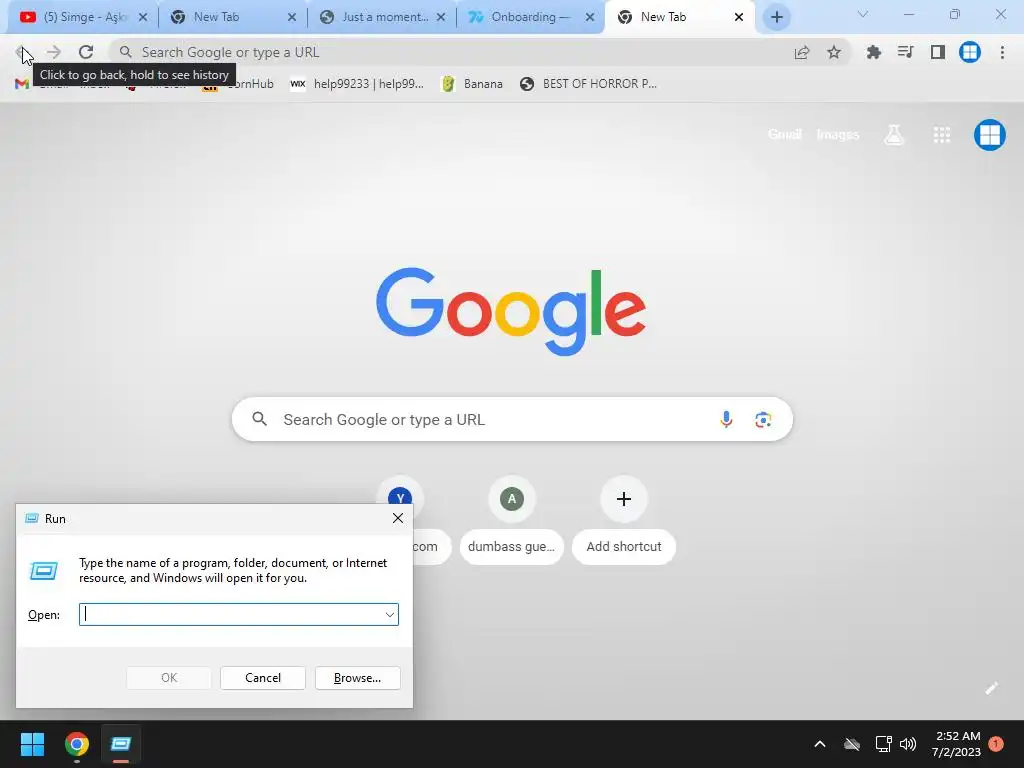Viewport: 1024px width, 768px height.
Task: Open BEST OF HORROR P... bookmark
Action: click(588, 84)
